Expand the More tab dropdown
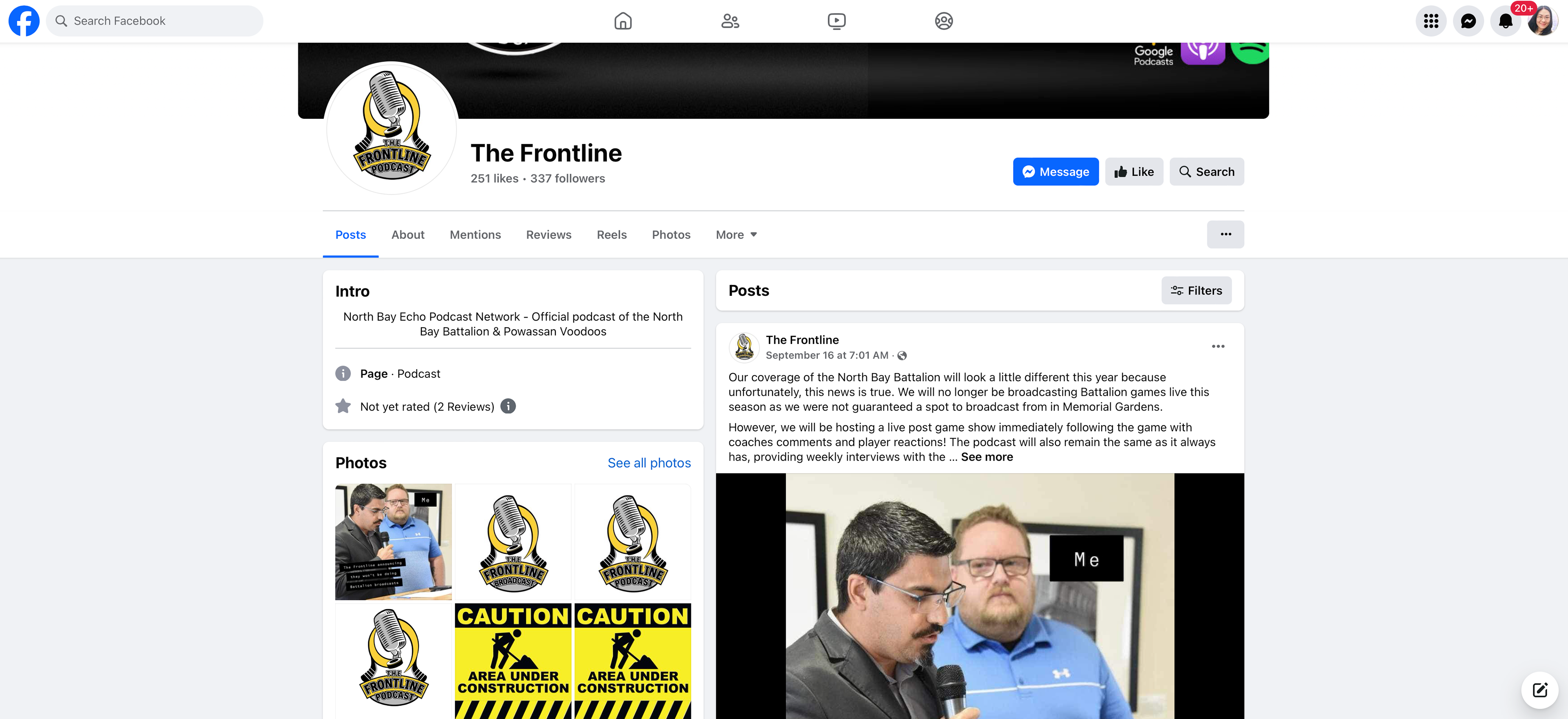The image size is (1568, 719). tap(736, 235)
